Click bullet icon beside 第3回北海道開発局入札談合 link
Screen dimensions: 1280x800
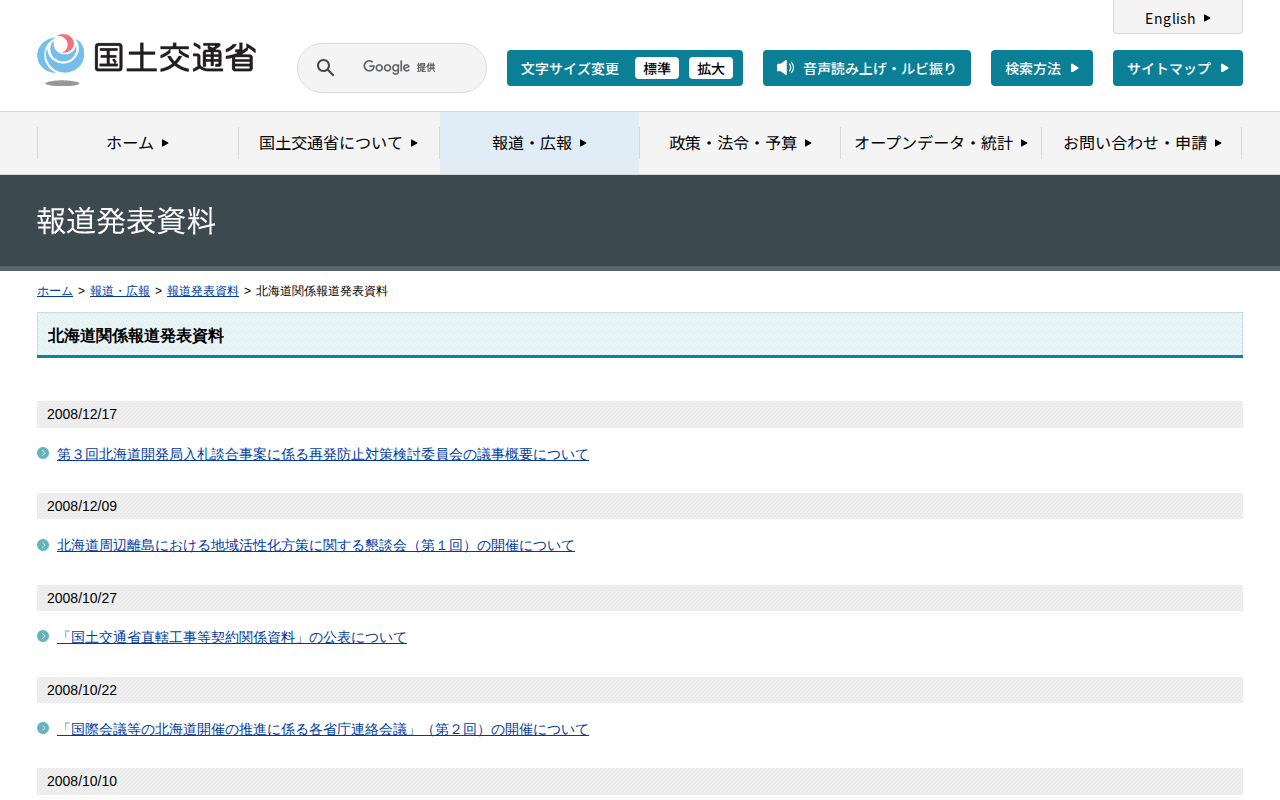[43, 454]
